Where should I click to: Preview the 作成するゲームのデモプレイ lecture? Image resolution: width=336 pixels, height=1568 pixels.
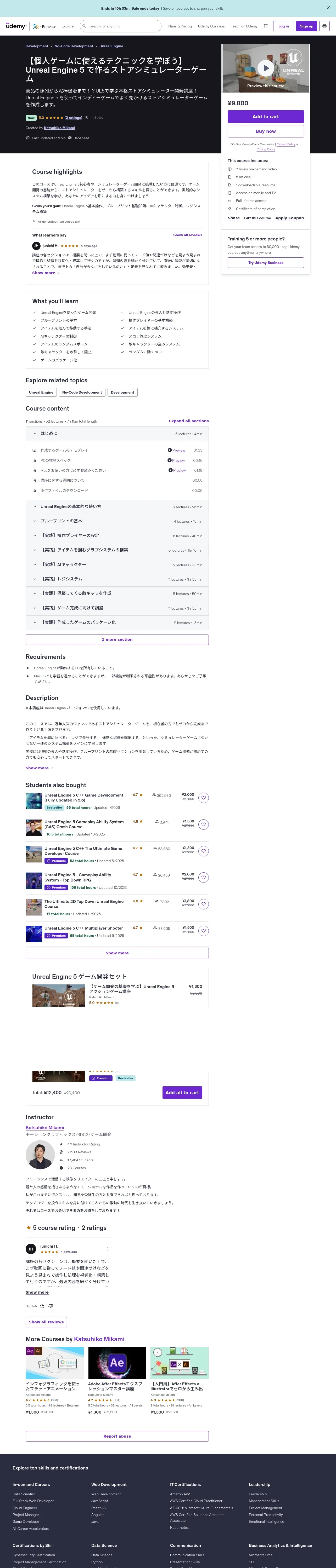click(x=179, y=451)
